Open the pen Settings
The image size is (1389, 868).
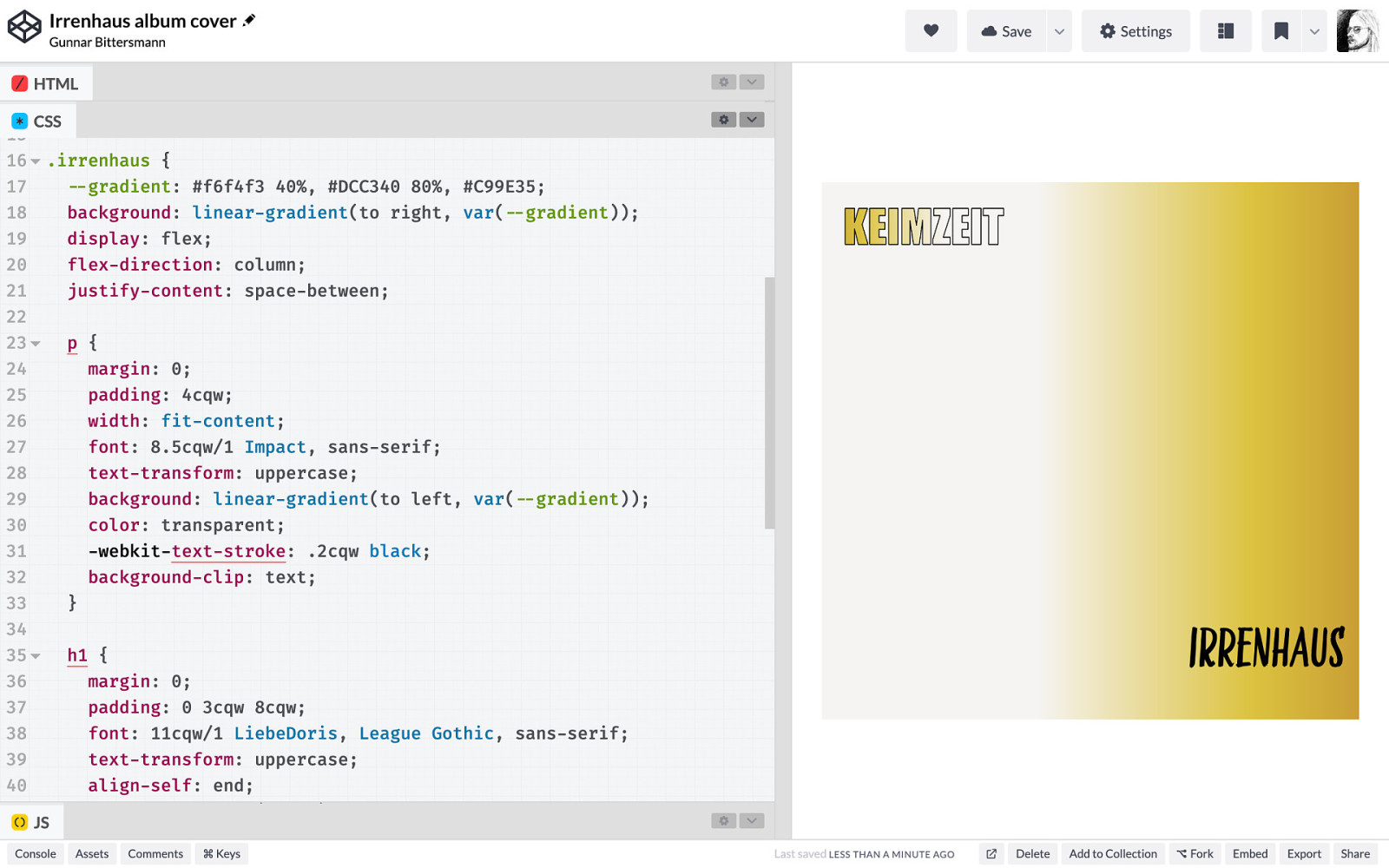[1136, 31]
